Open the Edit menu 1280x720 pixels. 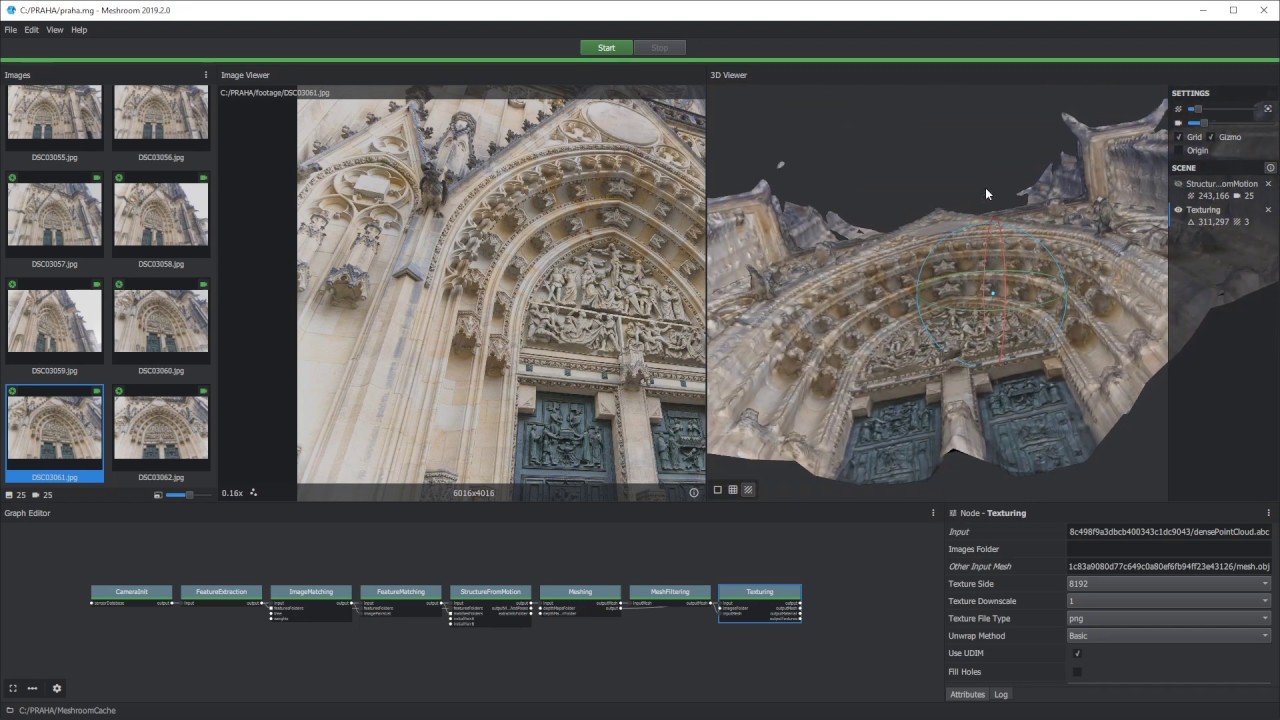(32, 30)
